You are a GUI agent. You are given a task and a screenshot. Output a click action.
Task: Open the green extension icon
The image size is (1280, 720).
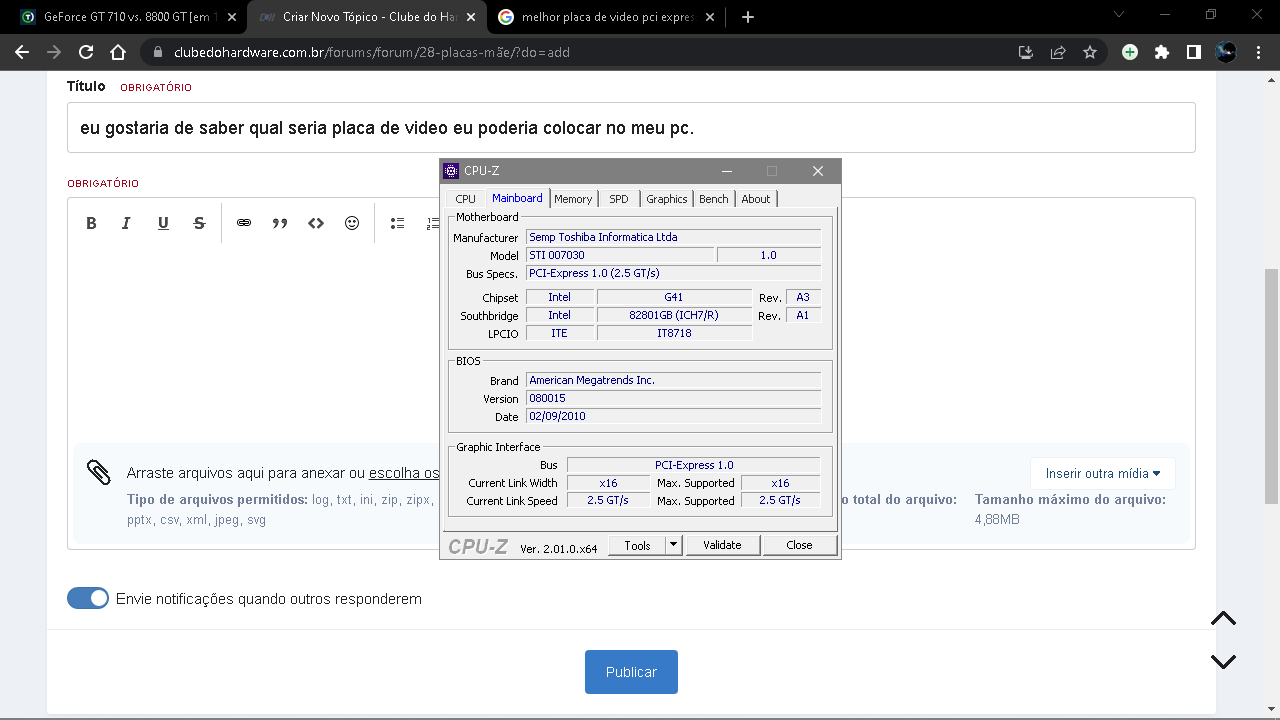click(x=1130, y=52)
